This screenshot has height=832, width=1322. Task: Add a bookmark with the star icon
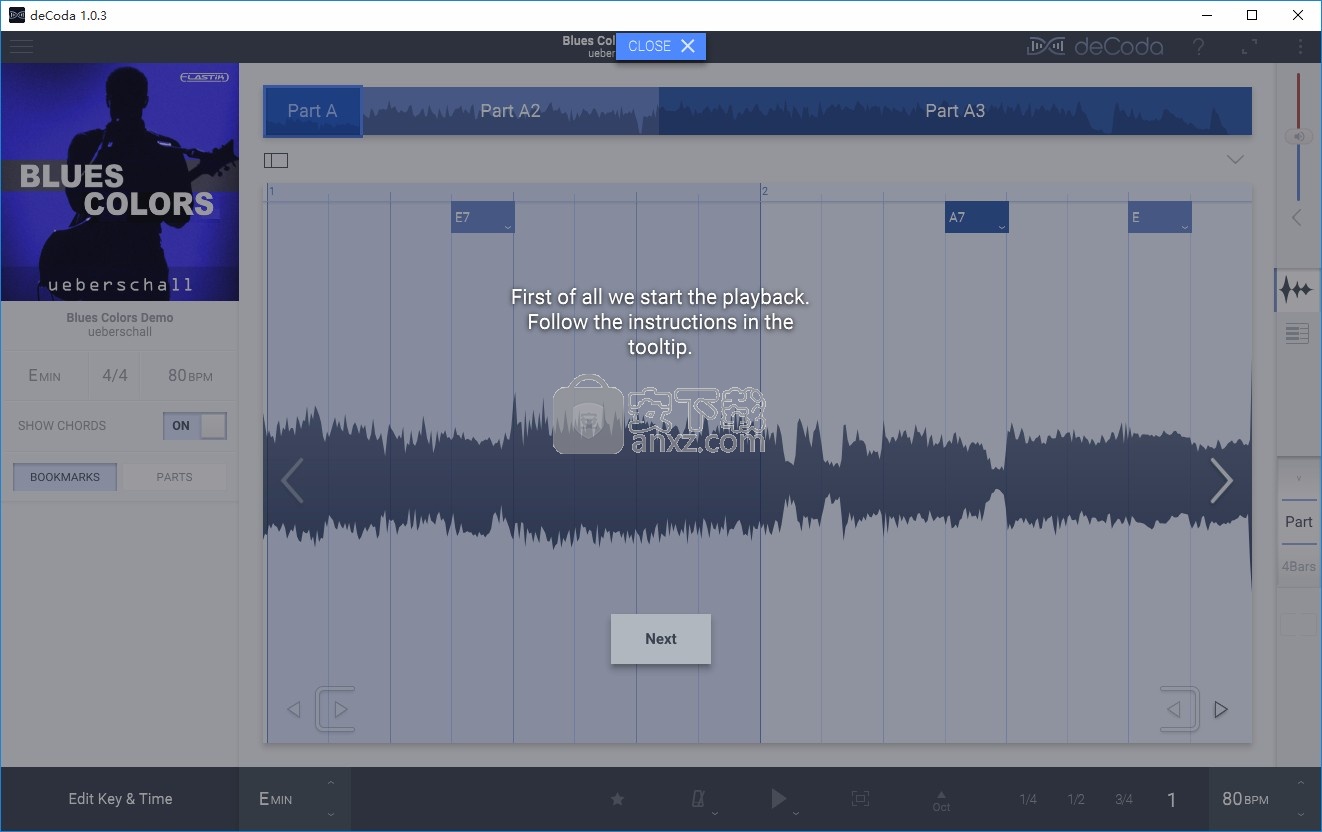click(617, 799)
